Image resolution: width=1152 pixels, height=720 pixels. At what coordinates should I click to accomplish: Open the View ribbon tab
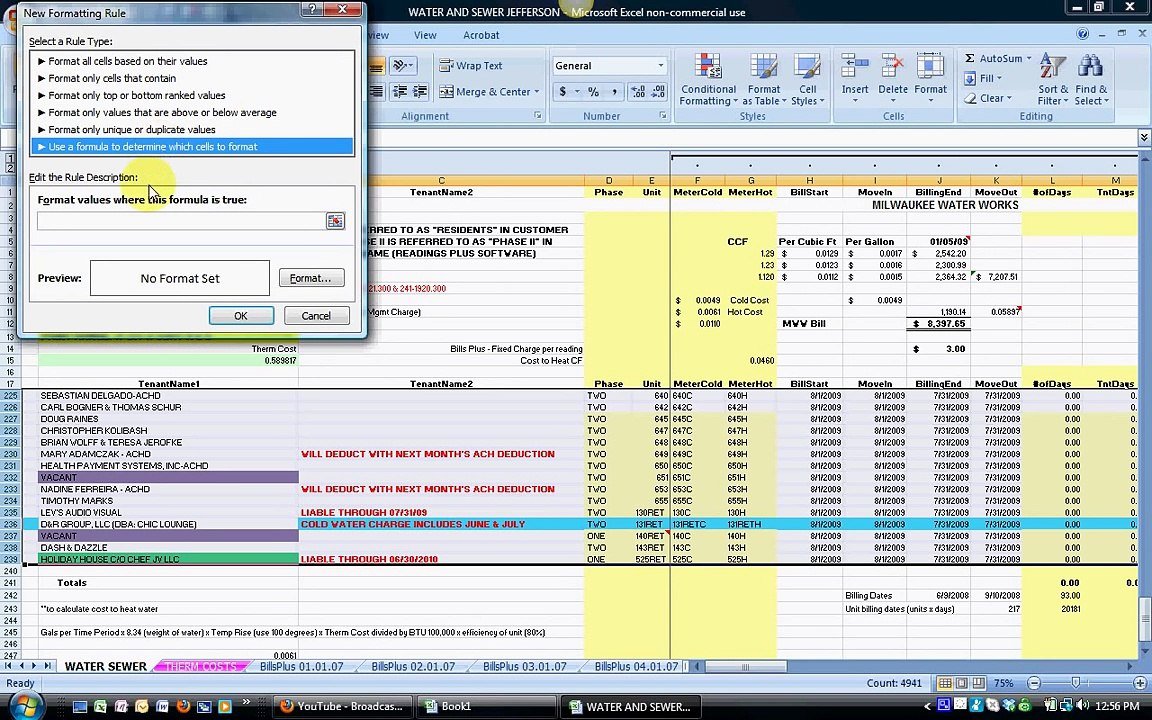pyautogui.click(x=425, y=35)
